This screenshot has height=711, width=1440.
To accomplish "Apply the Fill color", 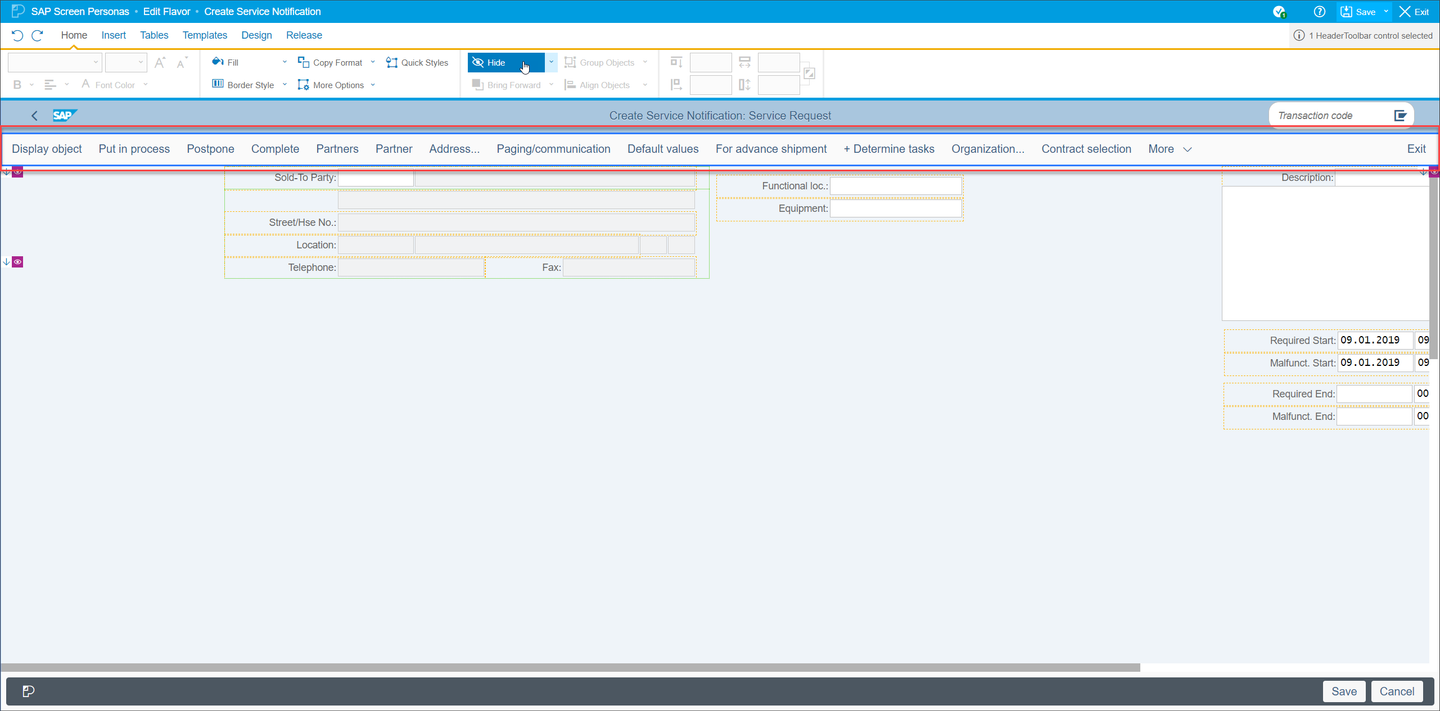I will coord(225,63).
